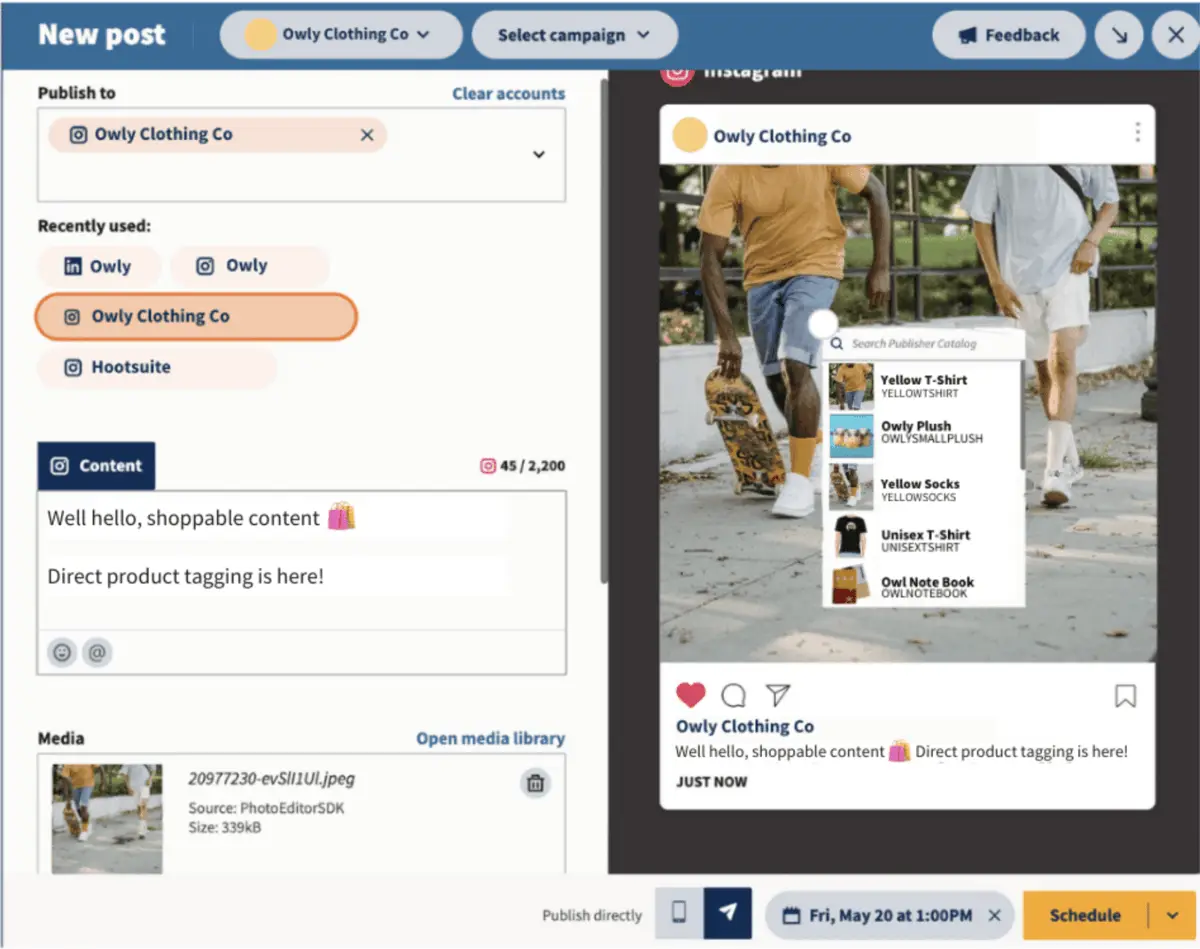
Task: Toggle the LinkedIn Owly account chip
Action: [x=99, y=266]
